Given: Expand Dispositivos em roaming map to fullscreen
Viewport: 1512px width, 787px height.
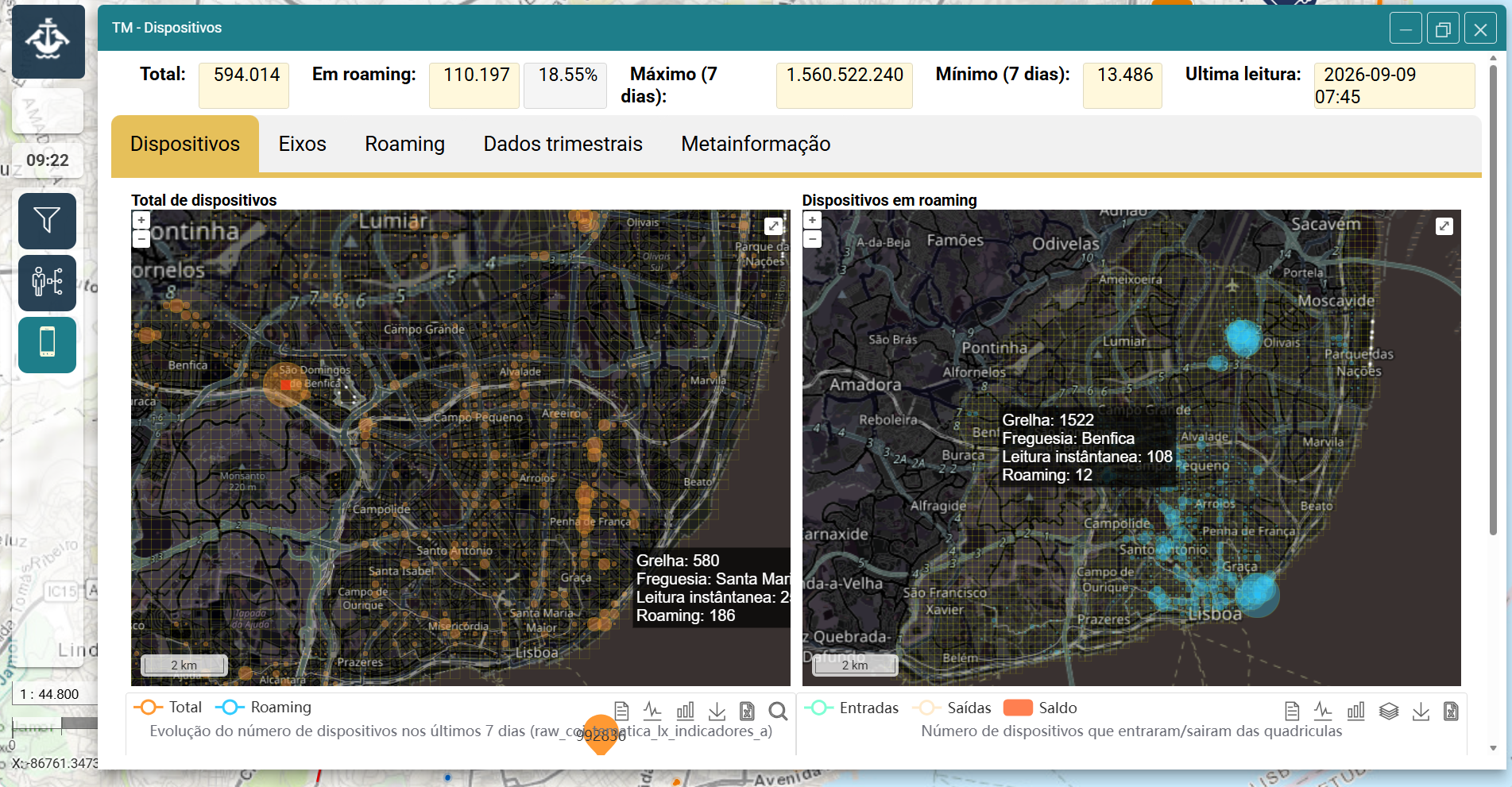Looking at the screenshot, I should click(1444, 226).
